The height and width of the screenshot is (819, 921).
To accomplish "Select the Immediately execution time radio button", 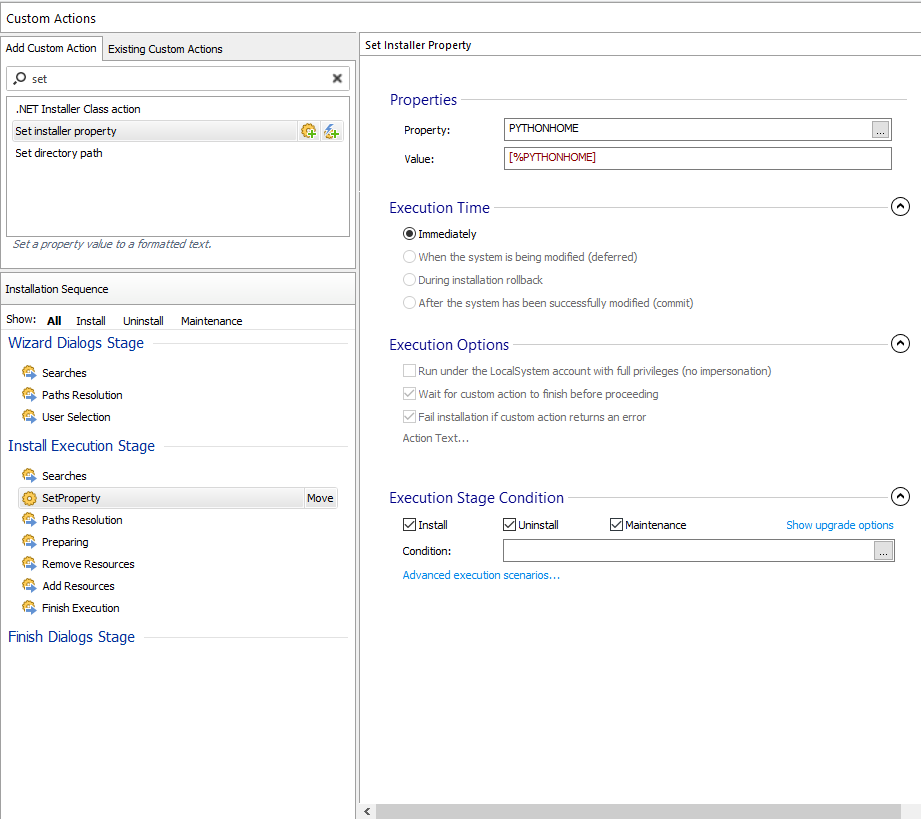I will tap(409, 234).
